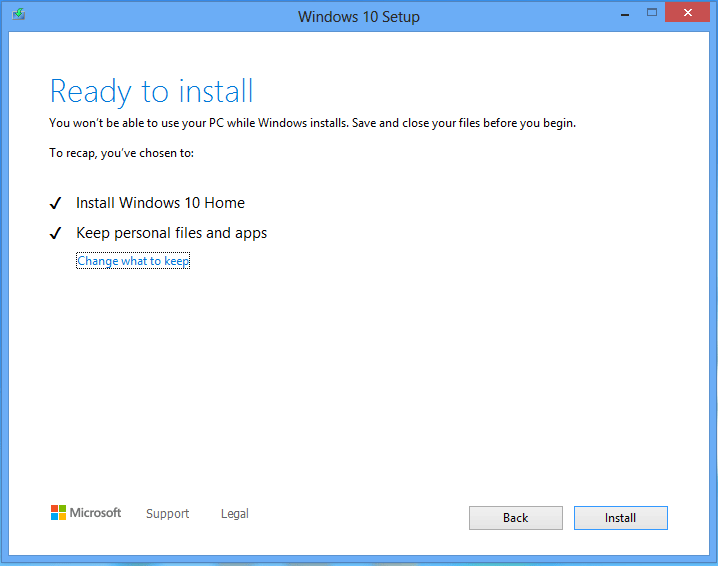Click the checkmark beside Install Windows 10 Home
Image resolution: width=718 pixels, height=566 pixels.
tap(55, 204)
